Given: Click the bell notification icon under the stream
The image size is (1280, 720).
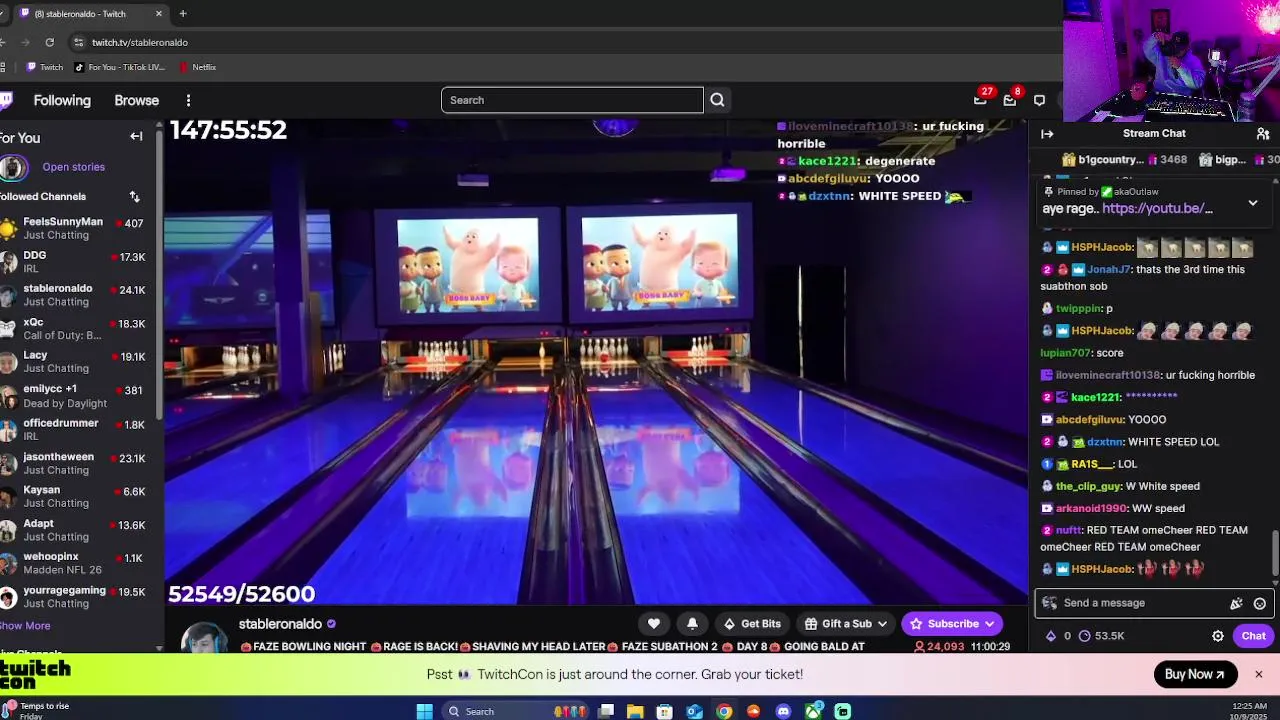Looking at the screenshot, I should tap(692, 624).
